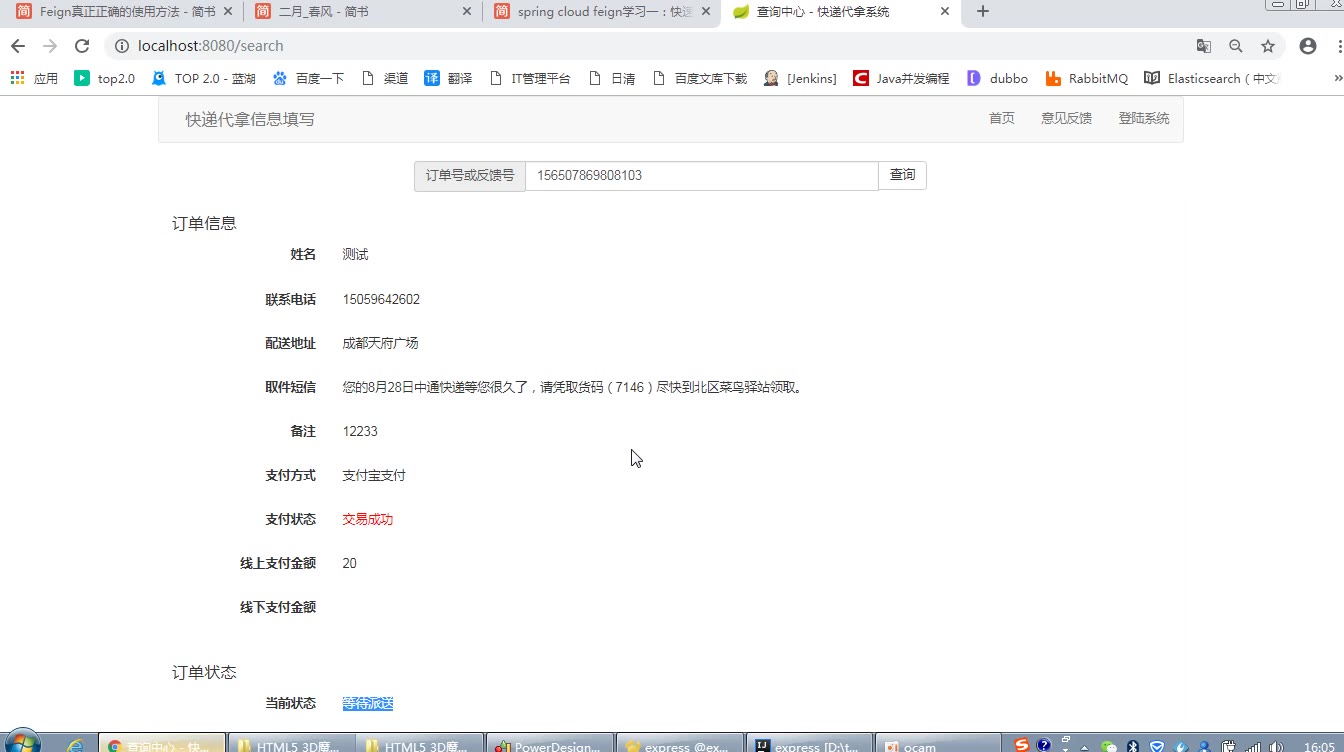The image size is (1344, 752).
Task: Expand the bookmarks overflow chevron
Action: click(x=1338, y=78)
